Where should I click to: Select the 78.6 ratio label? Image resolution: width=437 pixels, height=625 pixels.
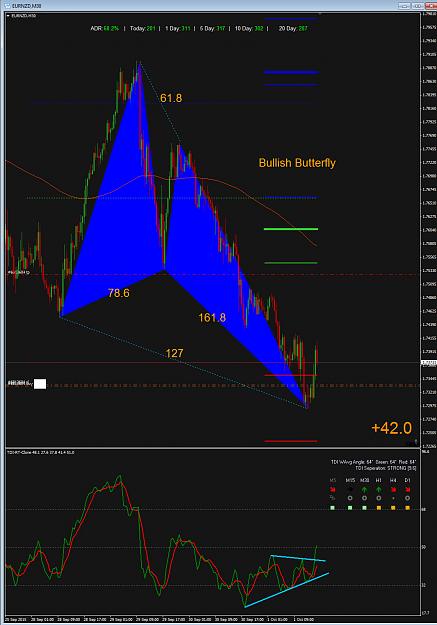coord(118,293)
